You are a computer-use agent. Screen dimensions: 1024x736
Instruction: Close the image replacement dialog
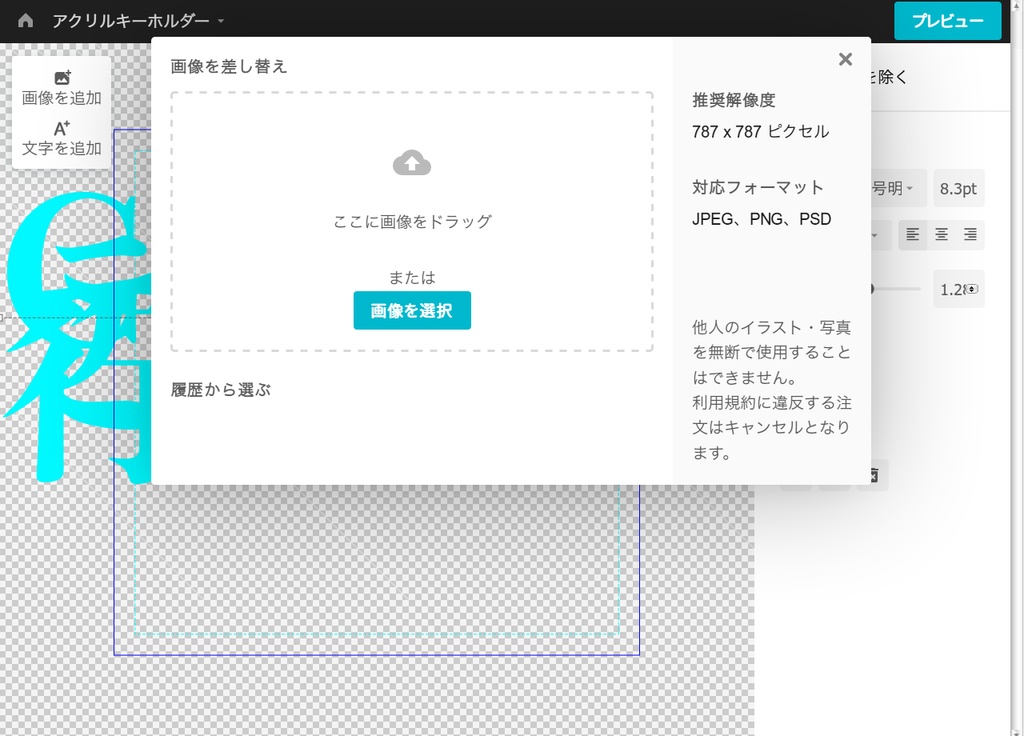[845, 59]
